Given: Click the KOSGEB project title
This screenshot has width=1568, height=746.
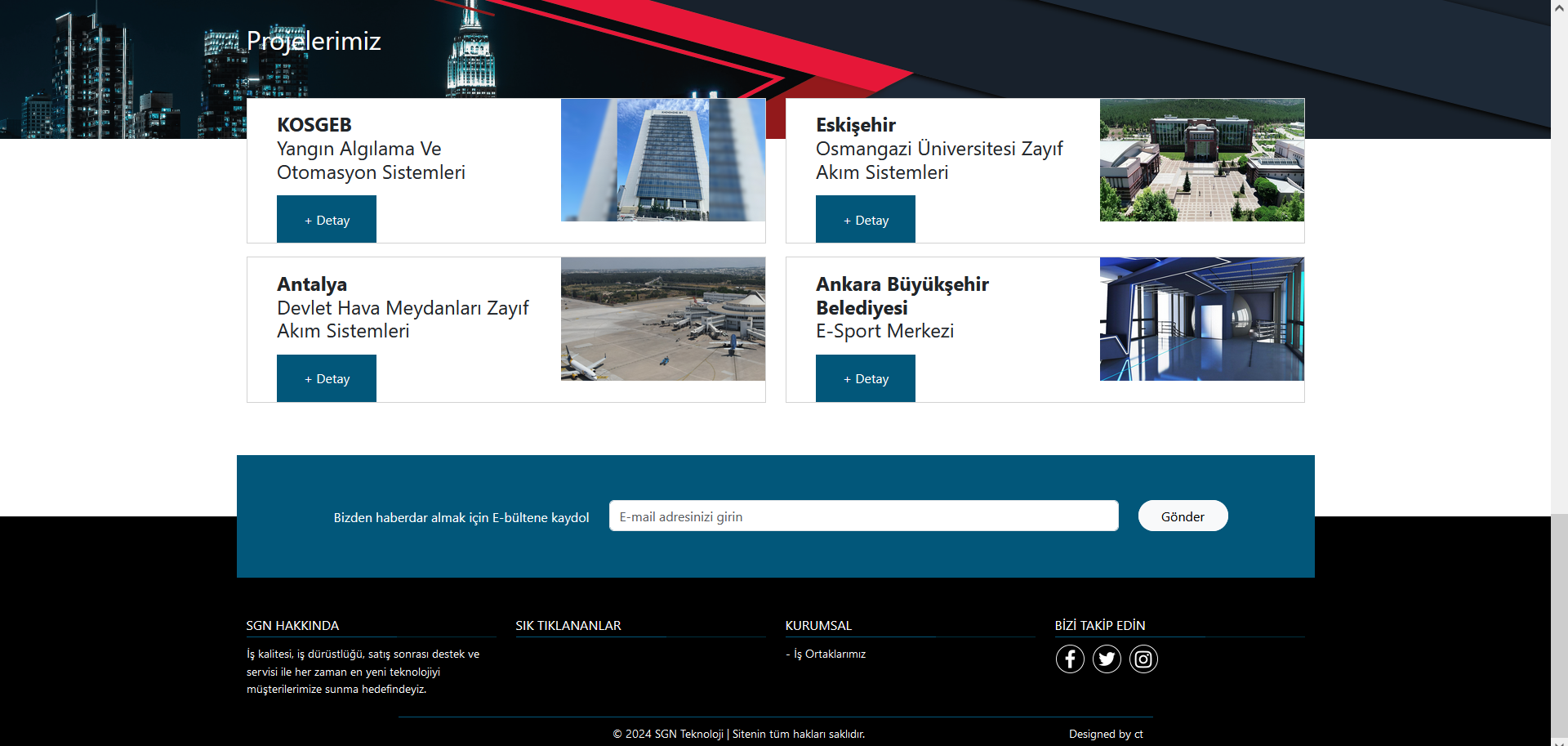Looking at the screenshot, I should pyautogui.click(x=314, y=125).
